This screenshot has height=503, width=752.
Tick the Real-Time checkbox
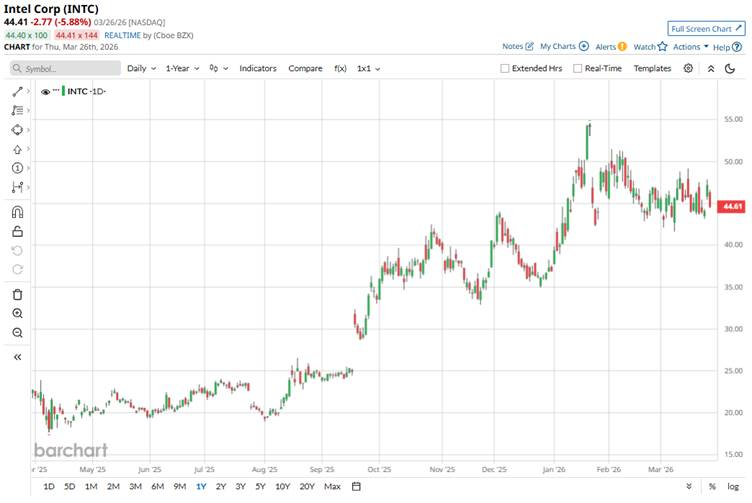(x=578, y=68)
